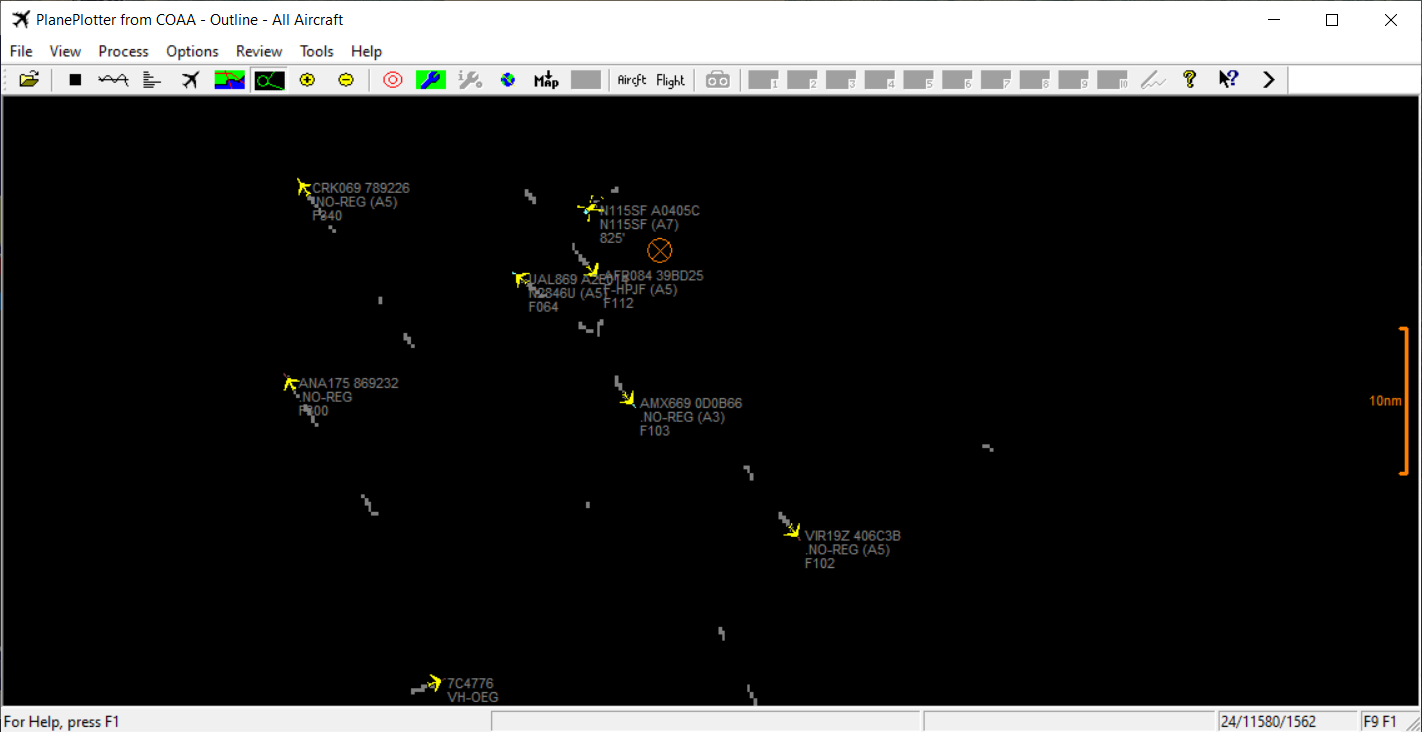Select the AMX669 aircraft symbol on map
This screenshot has width=1422, height=732.
click(628, 399)
